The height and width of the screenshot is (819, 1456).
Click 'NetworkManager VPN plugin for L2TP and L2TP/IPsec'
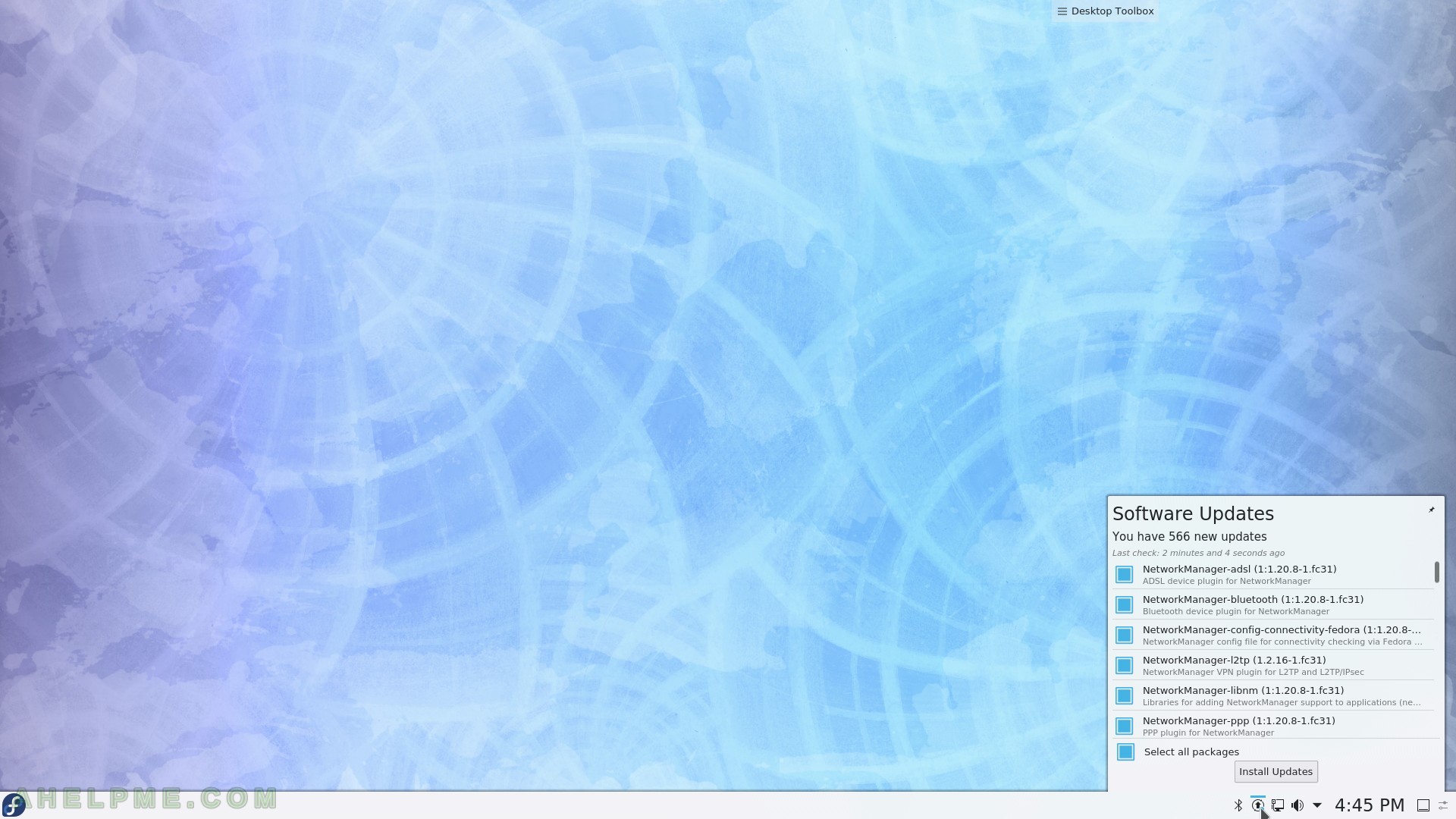pos(1253,673)
